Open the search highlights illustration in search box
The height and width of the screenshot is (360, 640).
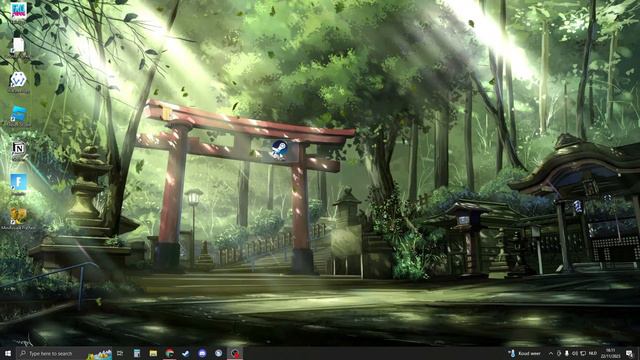point(99,354)
